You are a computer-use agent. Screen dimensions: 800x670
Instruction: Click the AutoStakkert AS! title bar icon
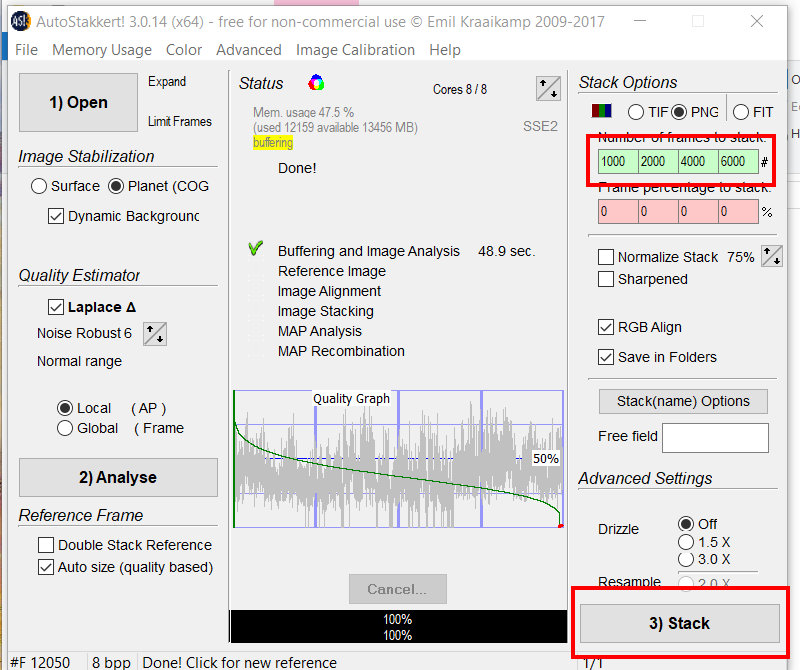click(x=20, y=21)
